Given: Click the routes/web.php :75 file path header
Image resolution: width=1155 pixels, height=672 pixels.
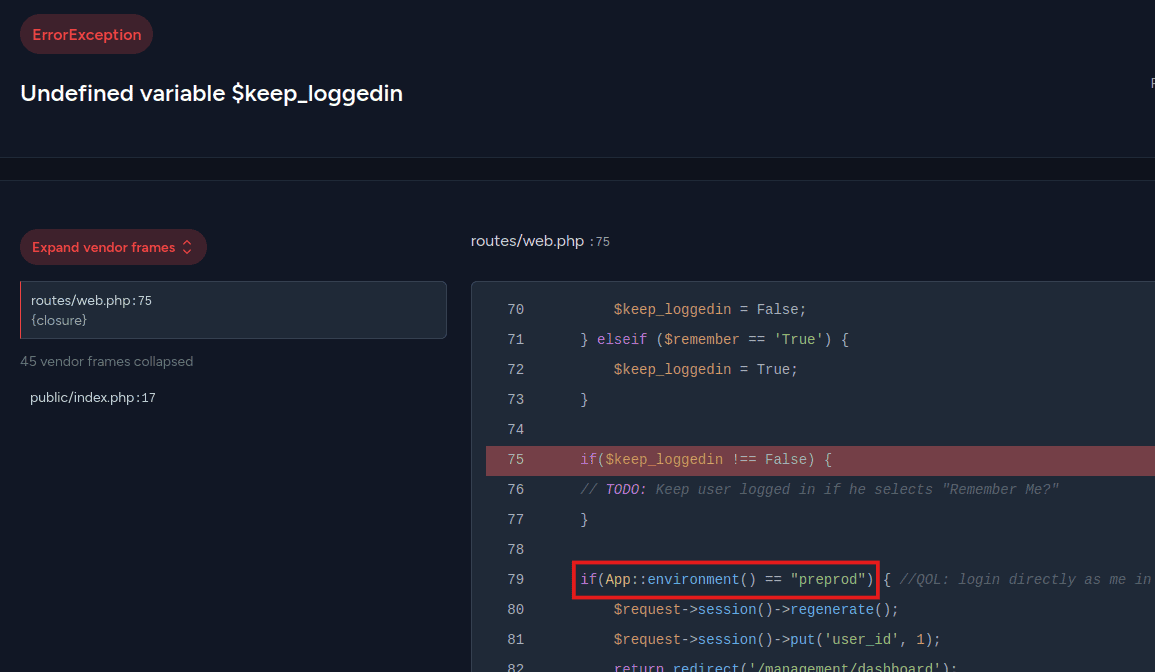Looking at the screenshot, I should tap(540, 241).
